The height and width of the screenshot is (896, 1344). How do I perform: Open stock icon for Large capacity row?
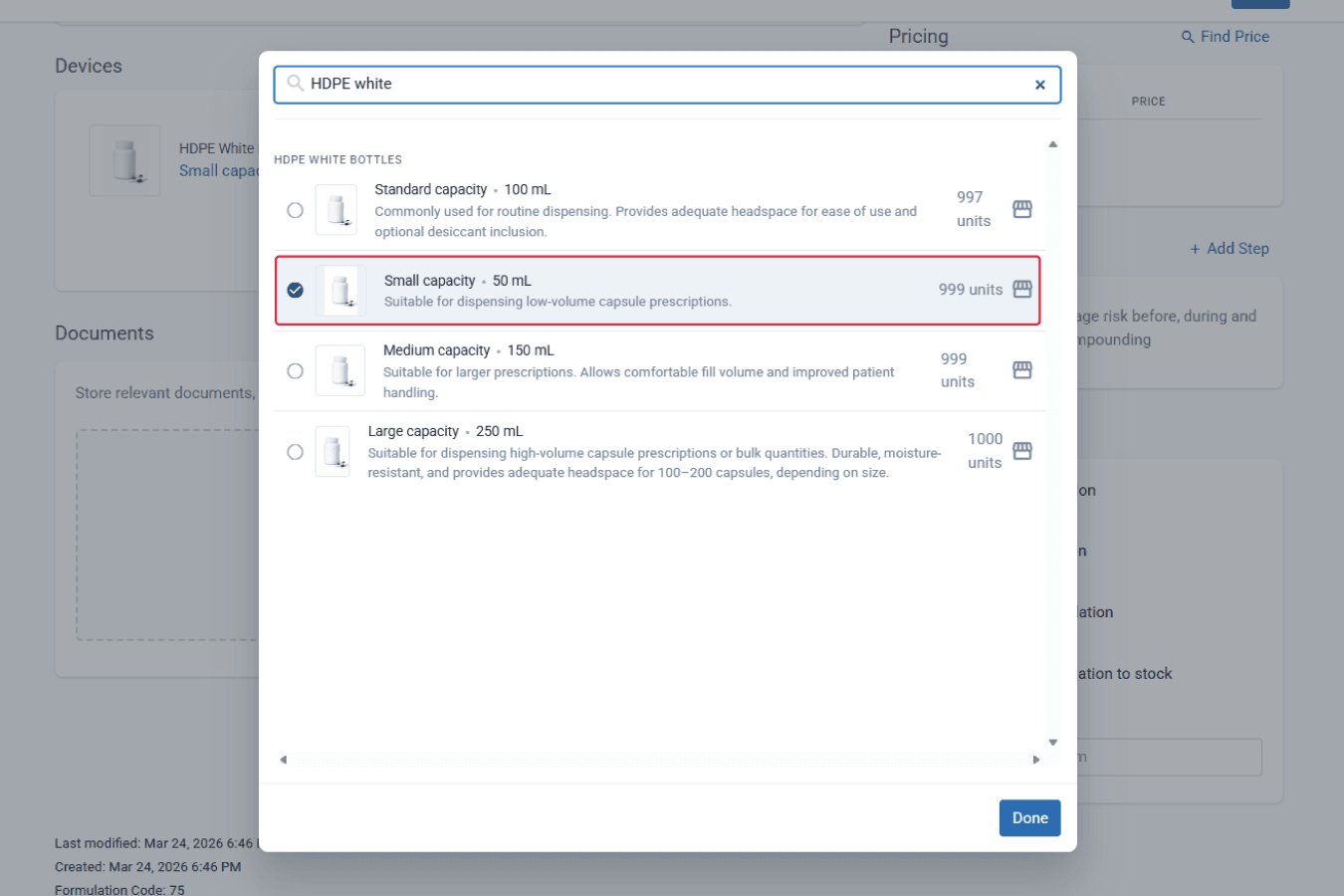(1022, 451)
